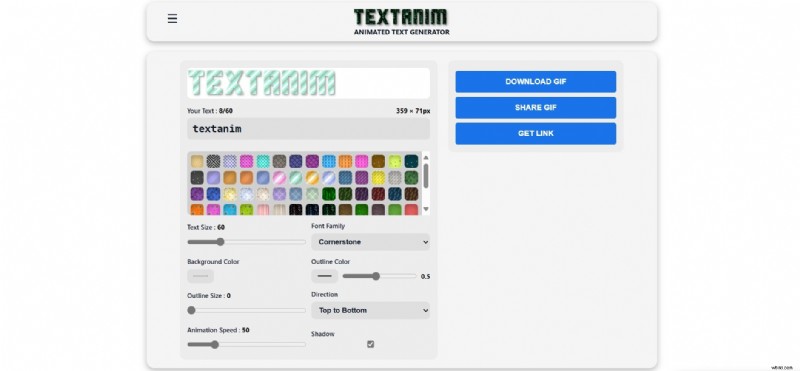Click the '0.5' outline opacity value
This screenshot has width=800, height=371.
(426, 277)
